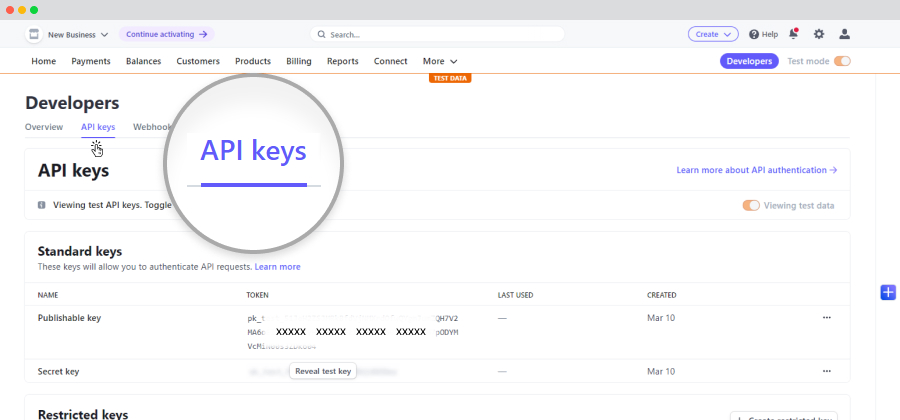Click the TOKEN column header
Screen dimensions: 900x420
(x=258, y=295)
